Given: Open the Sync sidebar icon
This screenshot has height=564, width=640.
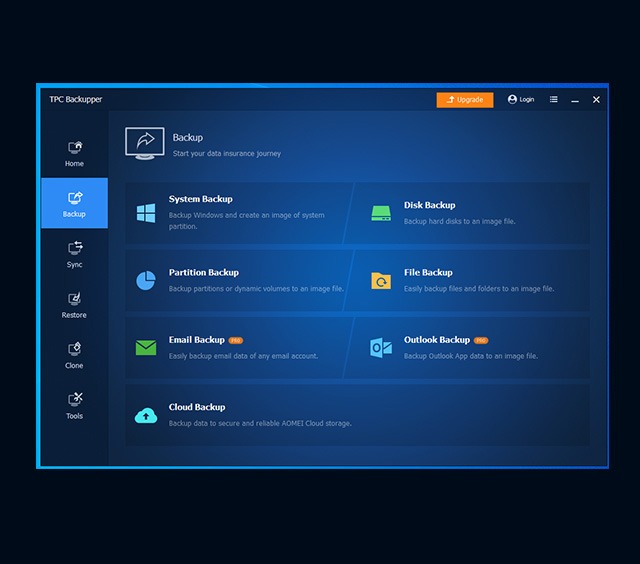Looking at the screenshot, I should (x=75, y=248).
